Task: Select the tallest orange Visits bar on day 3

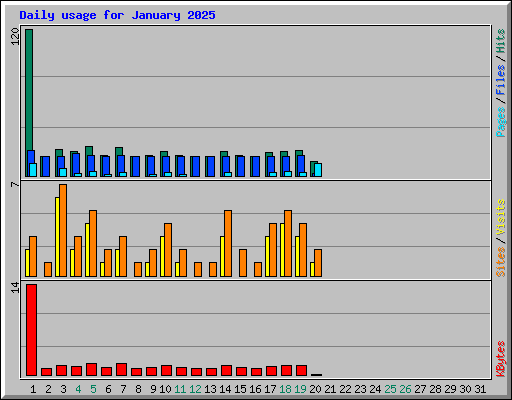Action: 63,230
